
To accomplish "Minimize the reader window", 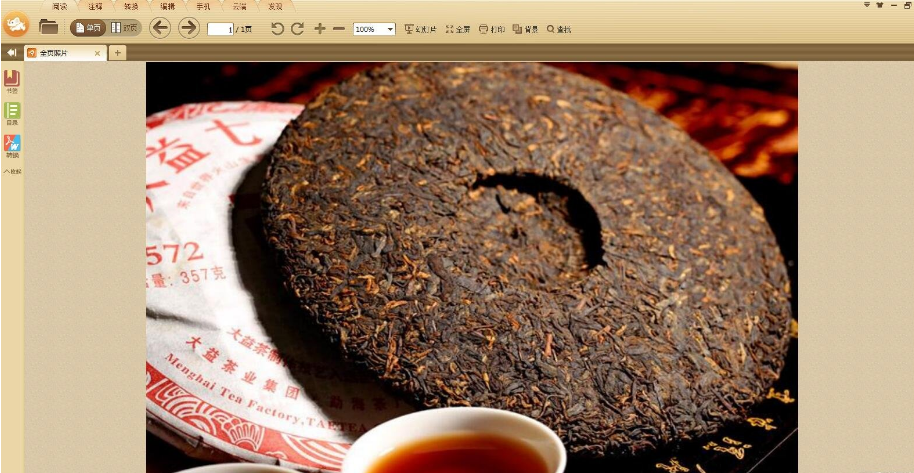I will (x=894, y=5).
